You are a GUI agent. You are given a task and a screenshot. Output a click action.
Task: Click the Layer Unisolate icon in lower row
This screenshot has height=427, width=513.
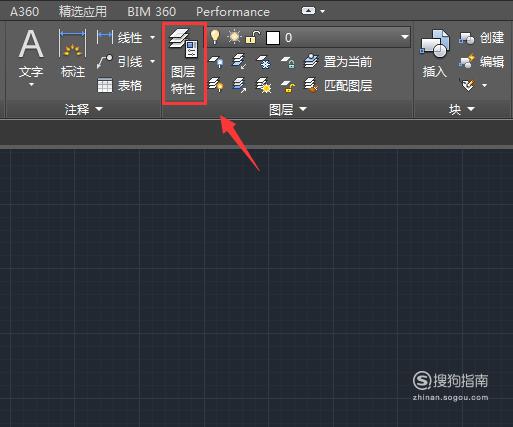[x=239, y=85]
